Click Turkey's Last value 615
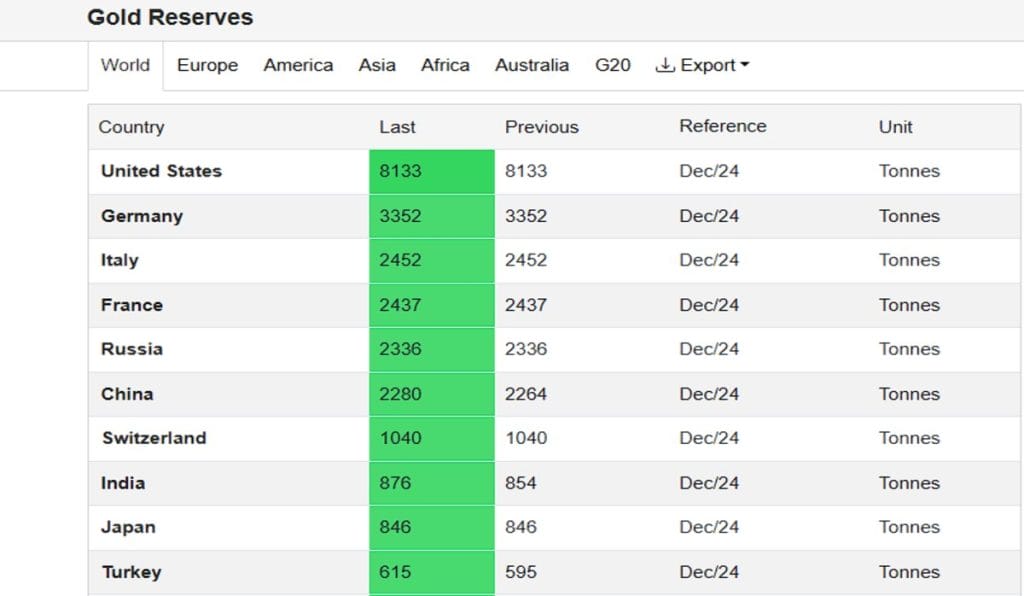The width and height of the screenshot is (1024, 596). (x=395, y=572)
